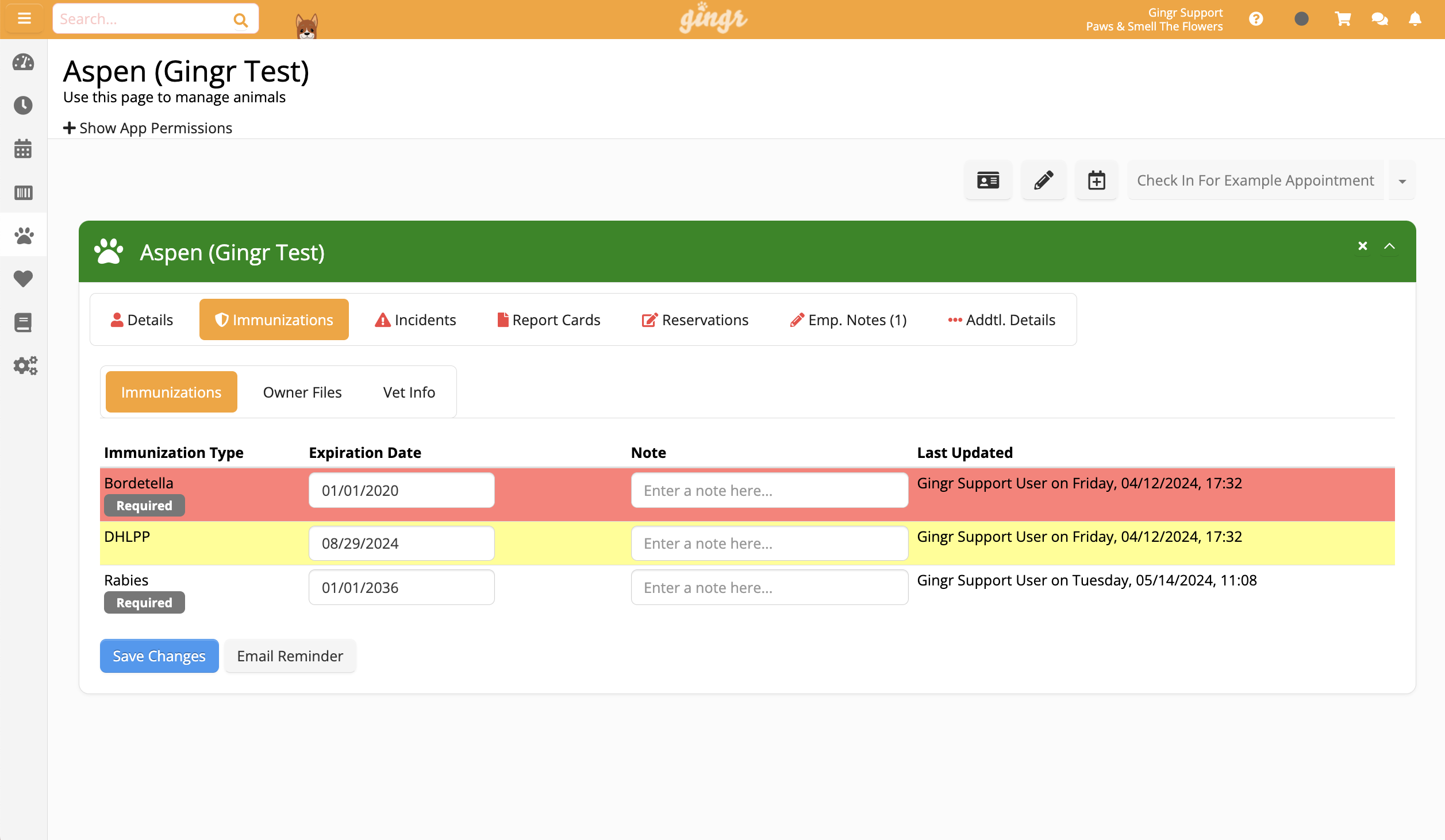The image size is (1445, 840).
Task: Click the paw icon in green header
Action: [x=109, y=252]
